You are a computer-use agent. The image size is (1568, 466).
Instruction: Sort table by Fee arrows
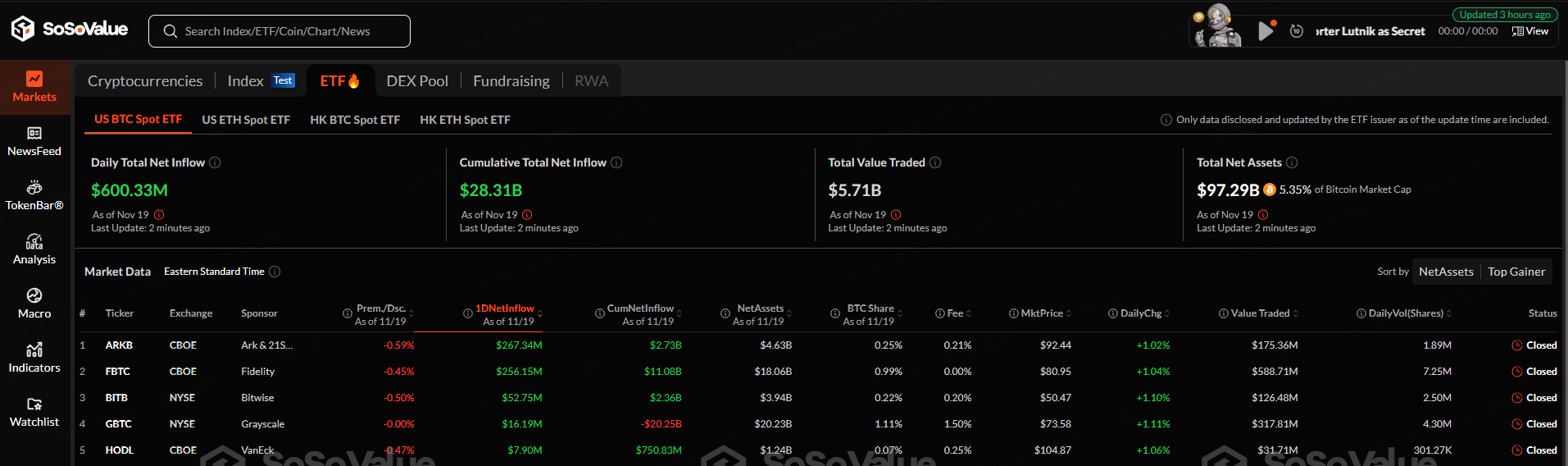point(969,313)
